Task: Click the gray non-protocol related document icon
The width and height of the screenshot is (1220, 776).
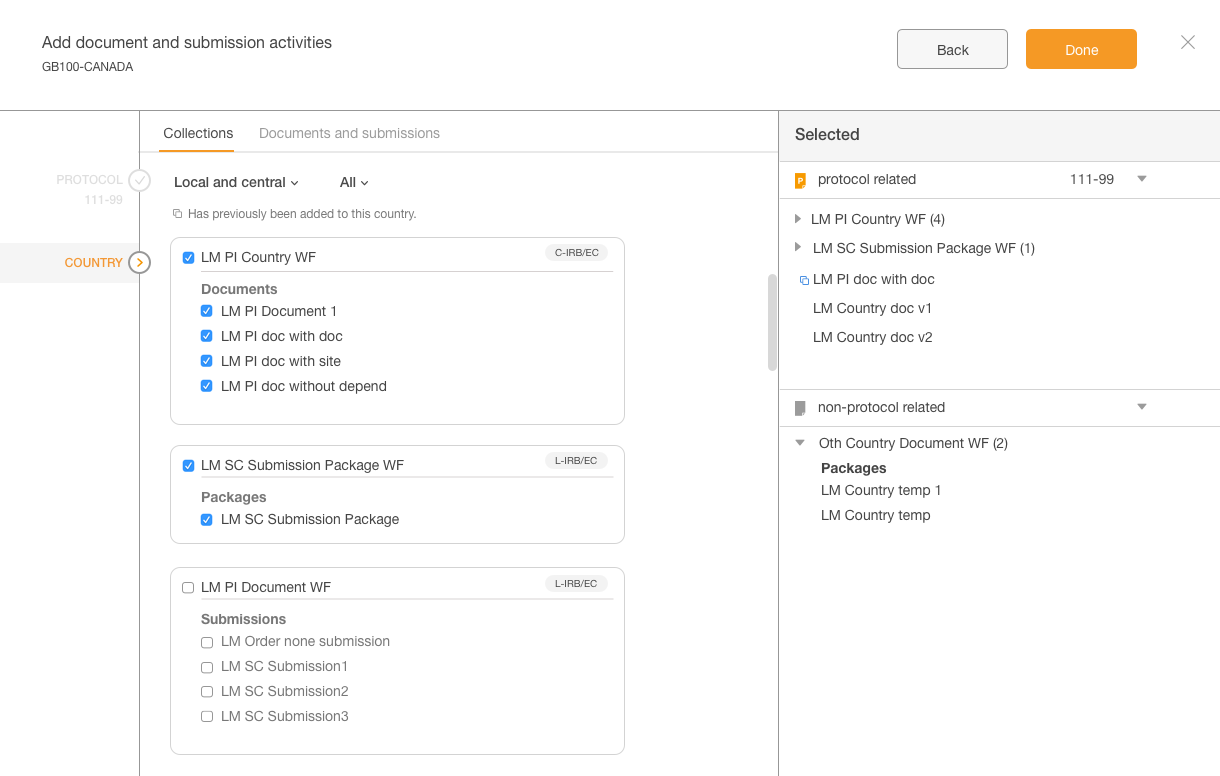Action: pos(800,408)
